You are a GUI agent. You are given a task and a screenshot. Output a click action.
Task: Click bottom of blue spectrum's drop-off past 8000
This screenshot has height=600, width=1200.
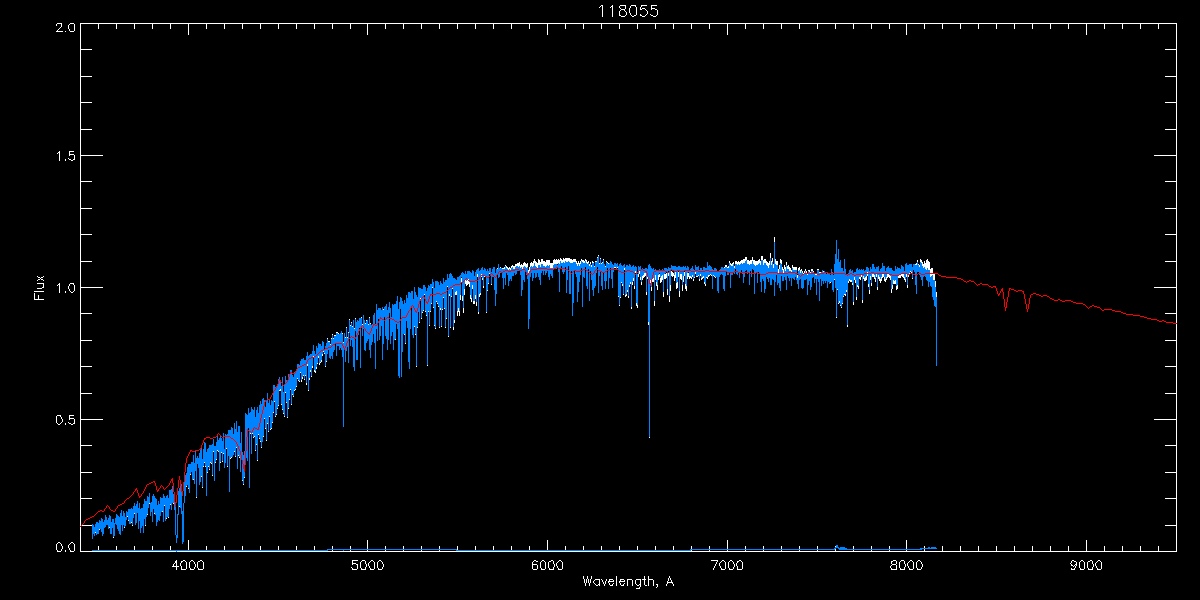click(937, 364)
